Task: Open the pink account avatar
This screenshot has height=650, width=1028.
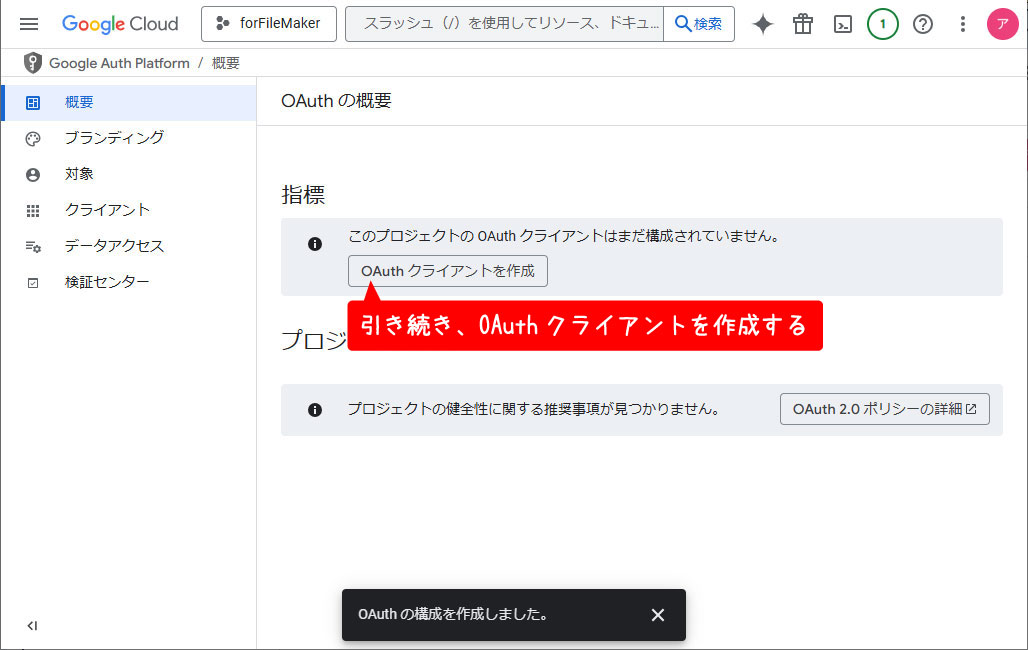Action: tap(1002, 24)
